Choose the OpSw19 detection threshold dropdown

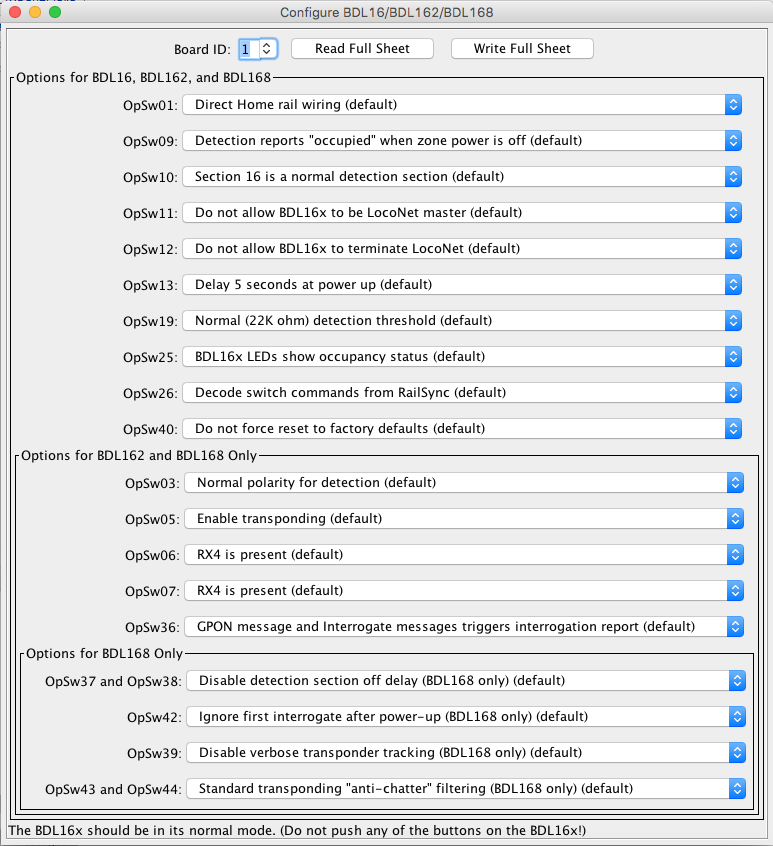point(461,321)
